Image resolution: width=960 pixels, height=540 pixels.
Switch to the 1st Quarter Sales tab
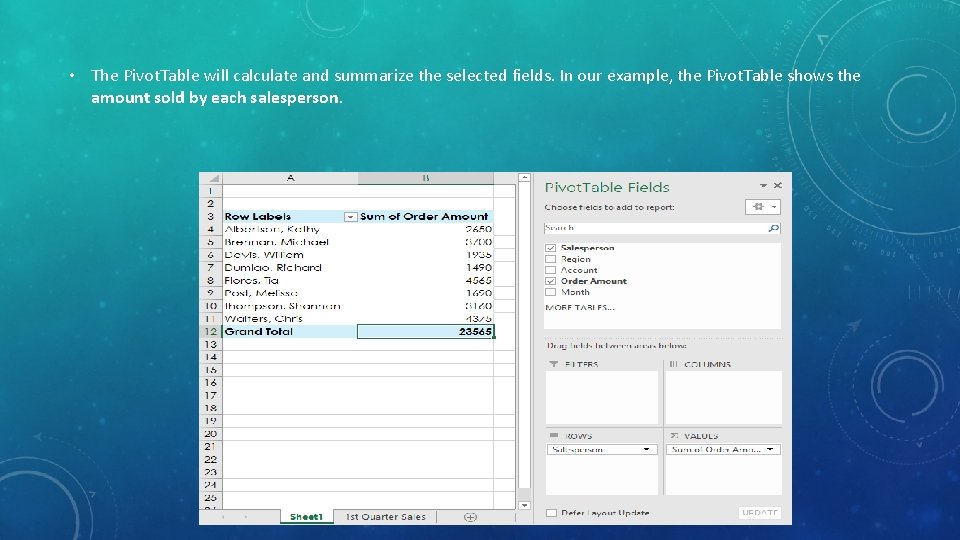pos(385,517)
